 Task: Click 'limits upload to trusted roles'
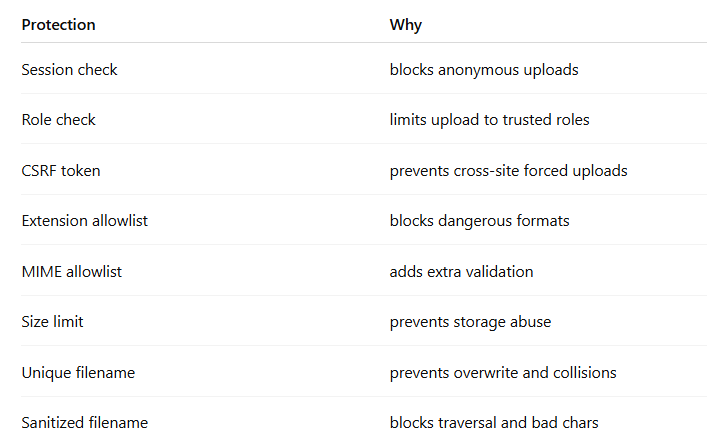[489, 120]
